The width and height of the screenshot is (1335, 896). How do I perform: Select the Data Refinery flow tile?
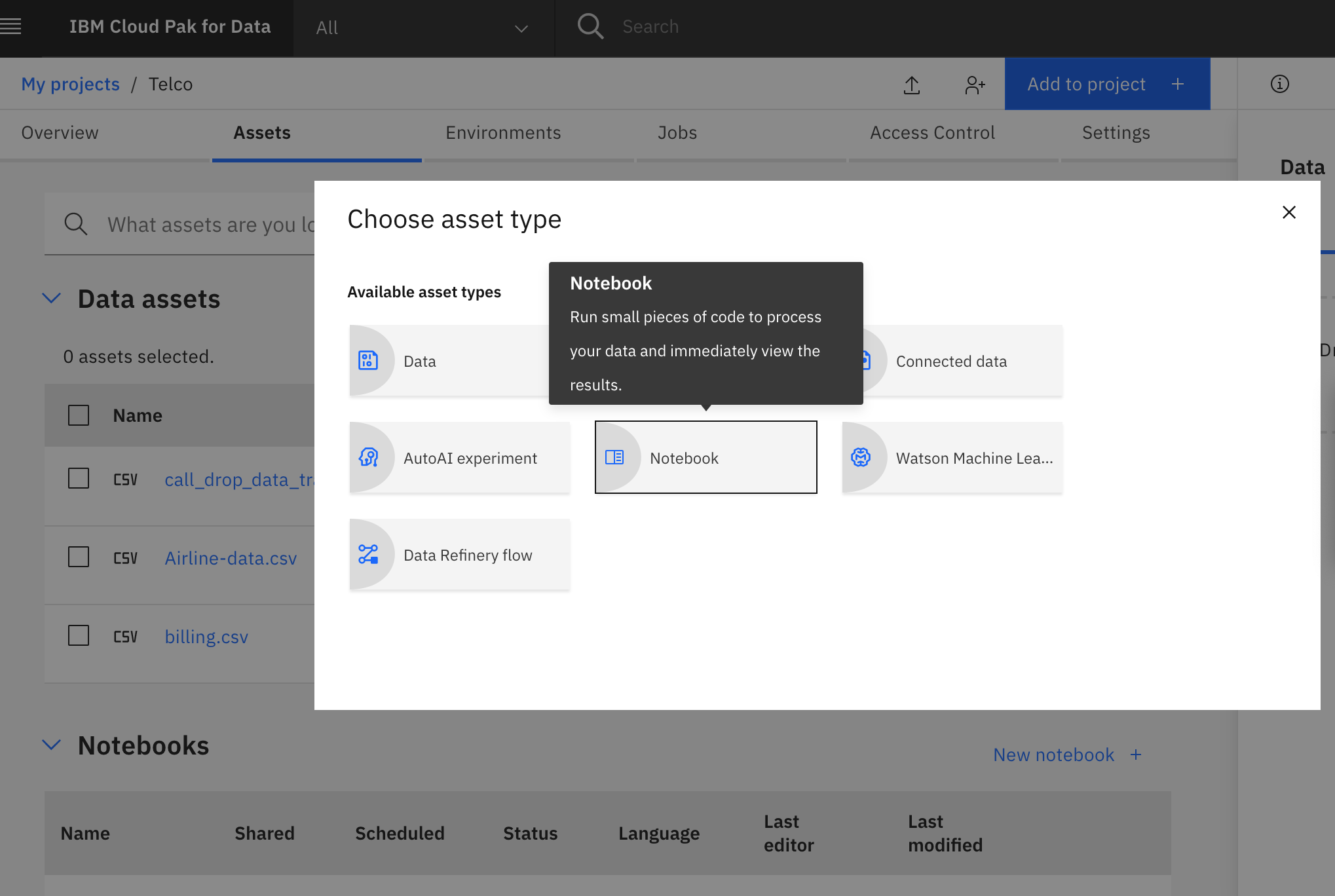coord(459,555)
